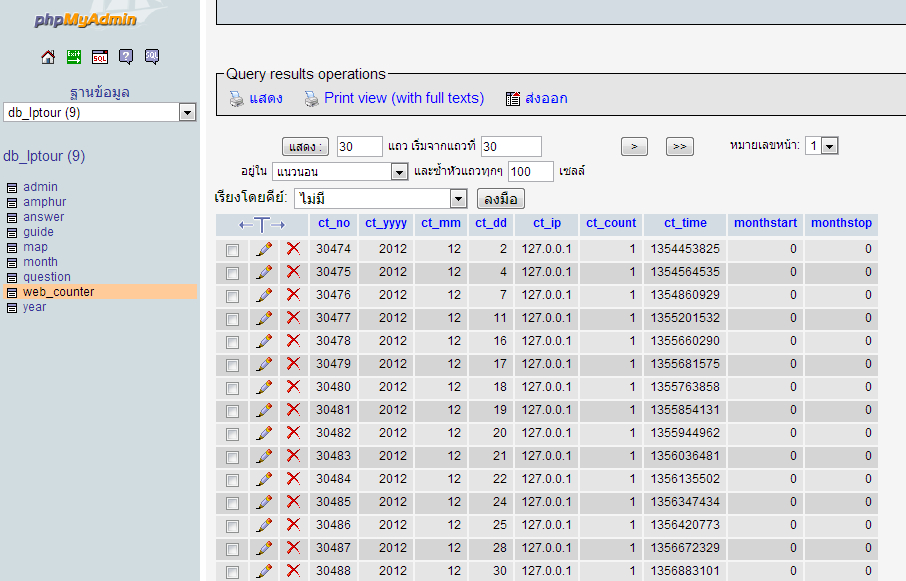Jump to last page with >> button
This screenshot has height=581, width=906.
tap(680, 147)
